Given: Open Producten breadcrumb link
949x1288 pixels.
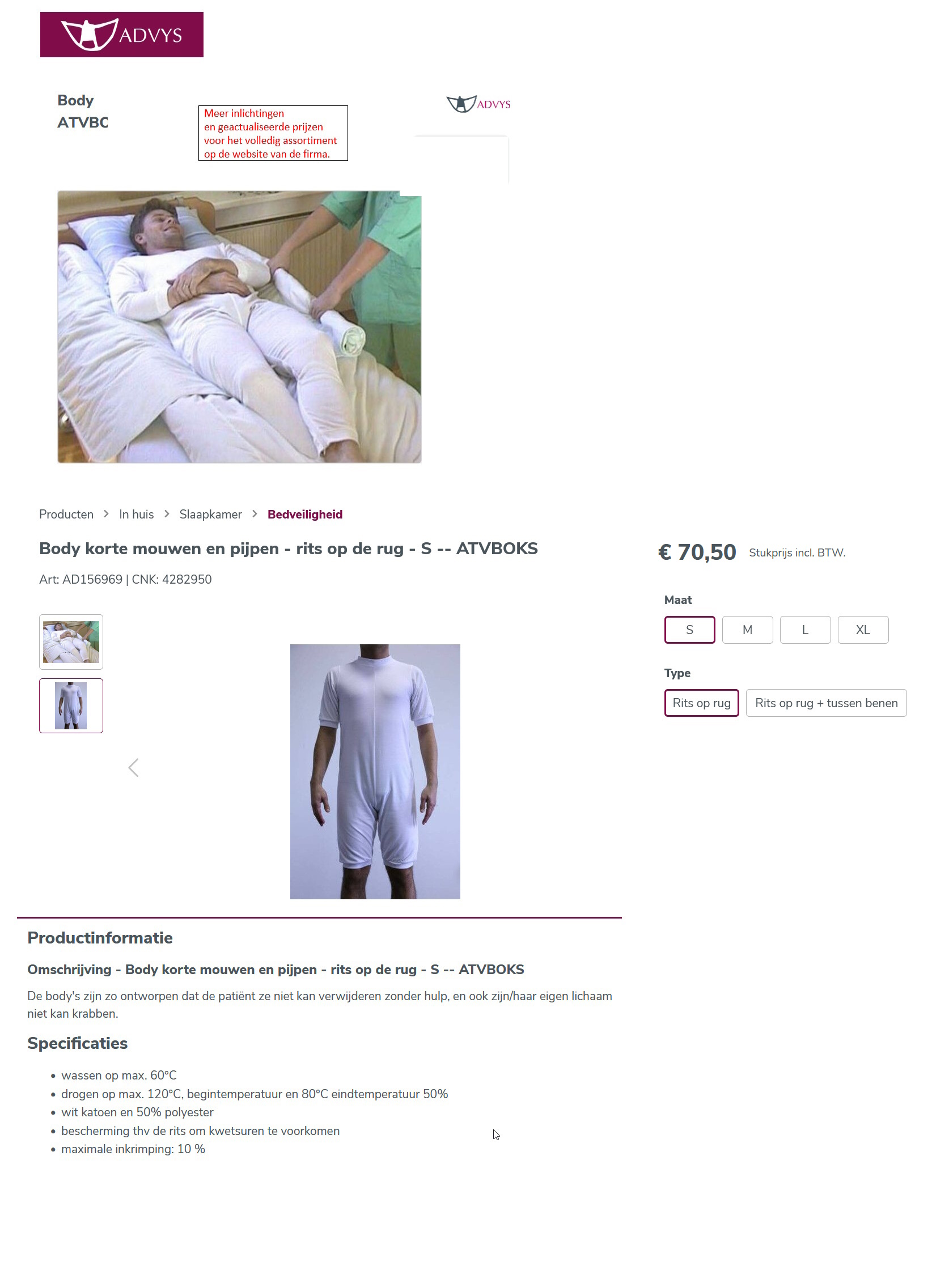Looking at the screenshot, I should click(x=66, y=515).
